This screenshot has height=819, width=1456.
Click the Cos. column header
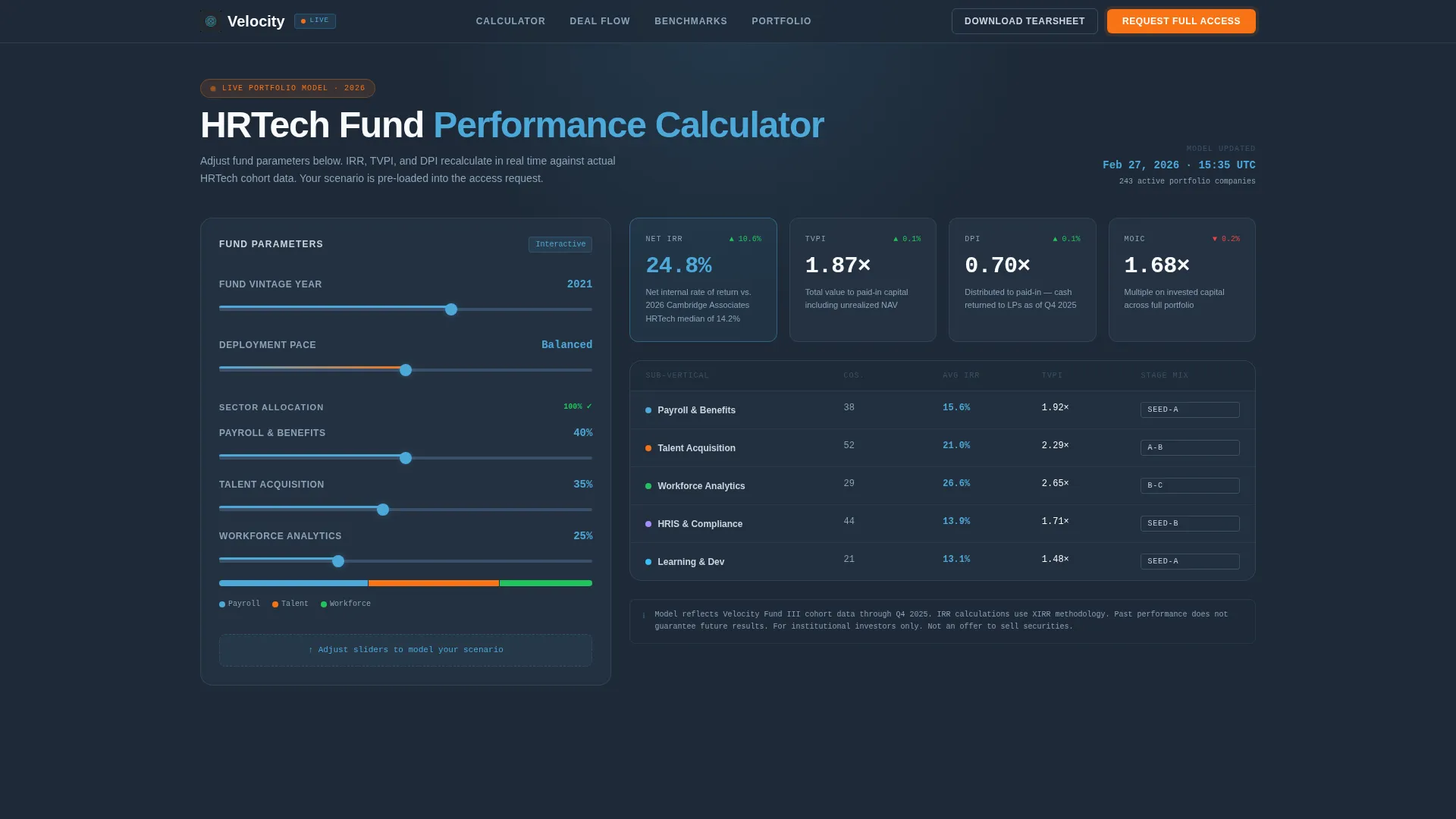click(x=854, y=376)
